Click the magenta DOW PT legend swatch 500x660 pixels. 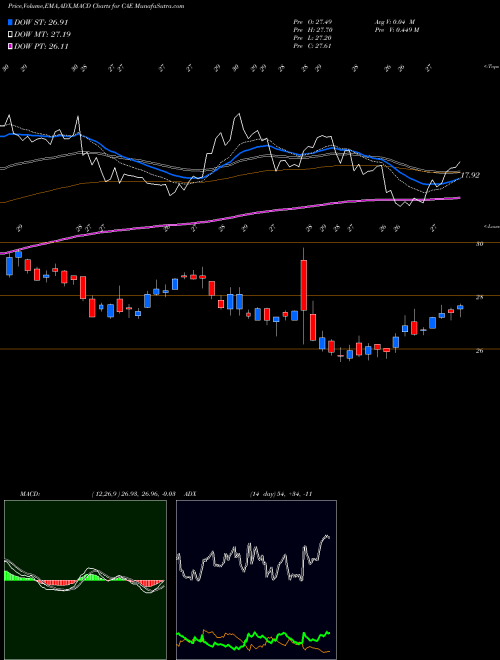pyautogui.click(x=10, y=46)
